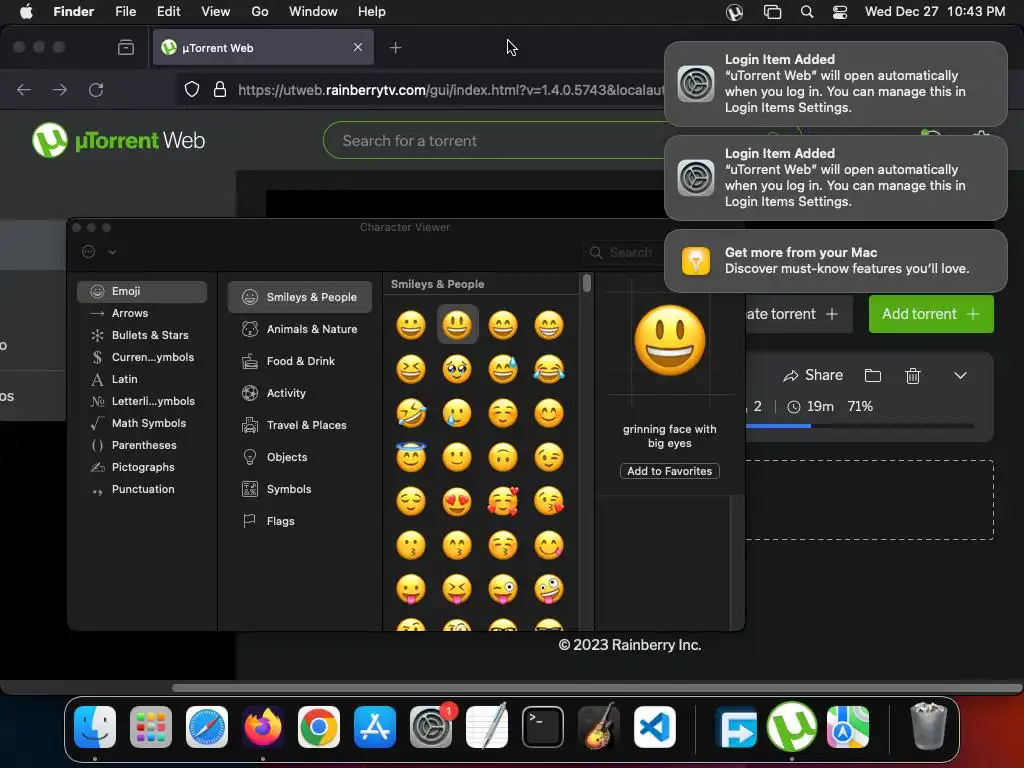
Task: Open Spotlight search in menu bar
Action: point(807,12)
